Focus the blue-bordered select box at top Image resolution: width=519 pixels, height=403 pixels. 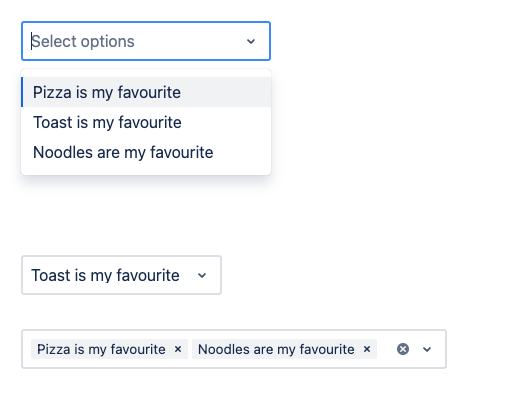coord(146,41)
